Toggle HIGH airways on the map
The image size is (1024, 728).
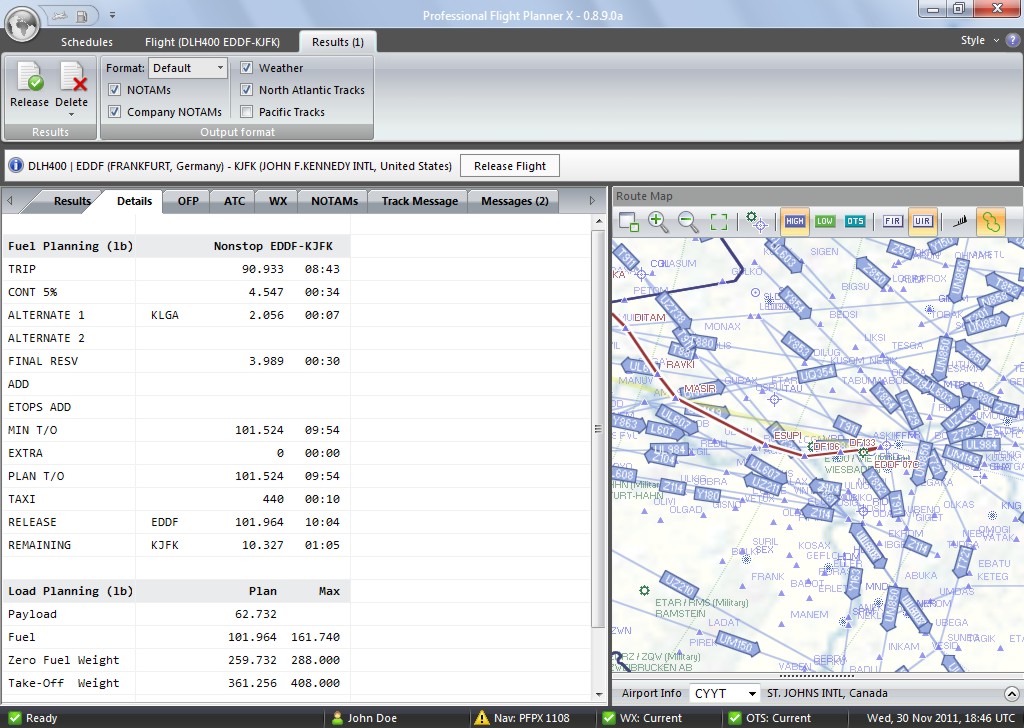795,221
